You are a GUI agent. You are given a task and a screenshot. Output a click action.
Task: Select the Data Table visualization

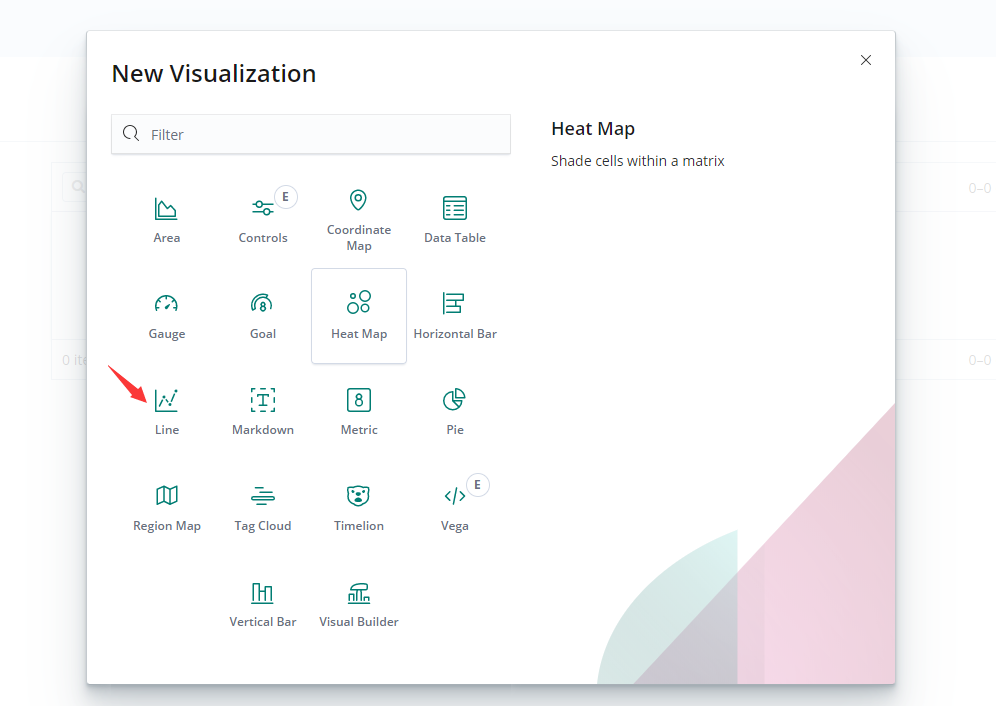pos(455,220)
